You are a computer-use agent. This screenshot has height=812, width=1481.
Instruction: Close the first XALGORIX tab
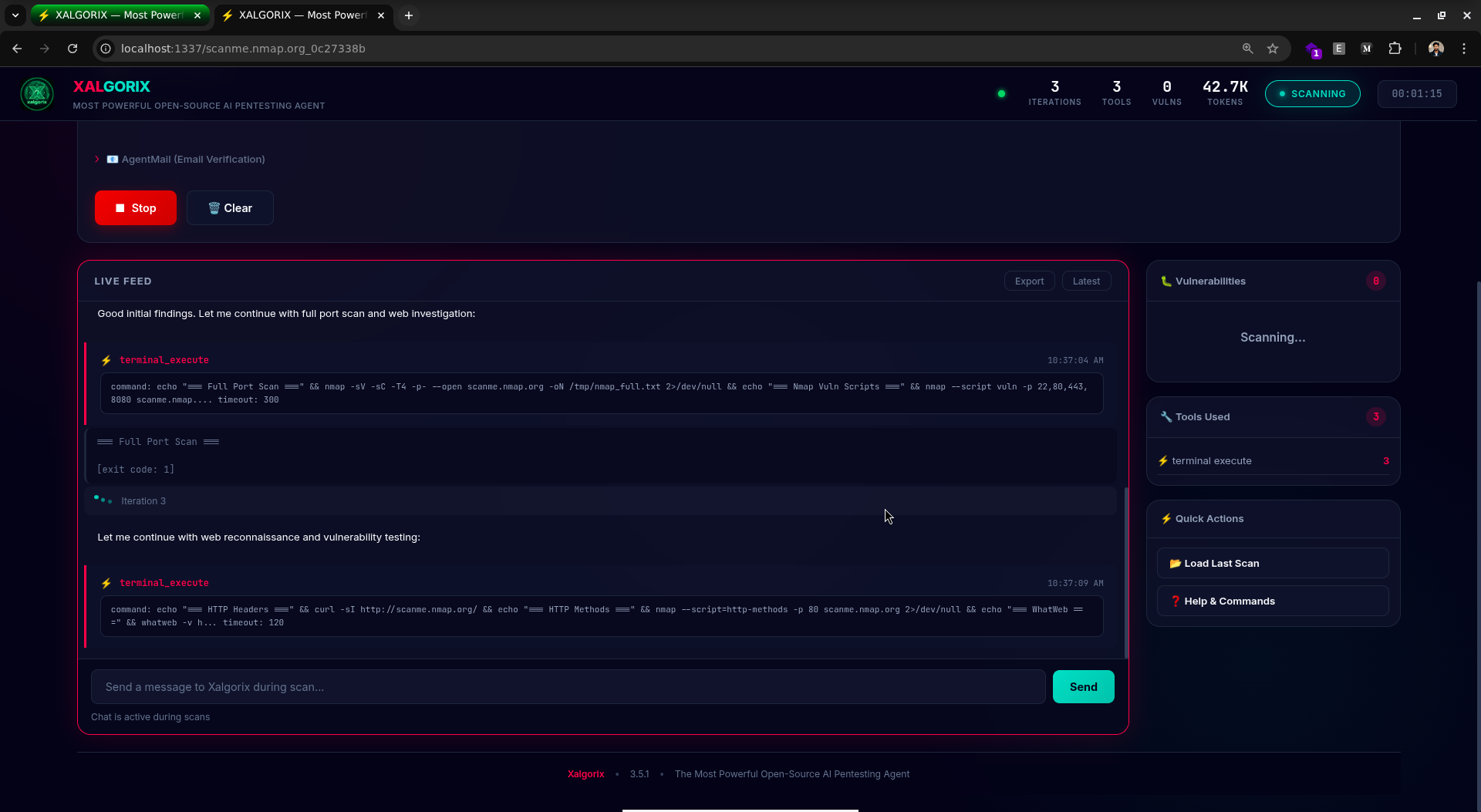click(197, 15)
